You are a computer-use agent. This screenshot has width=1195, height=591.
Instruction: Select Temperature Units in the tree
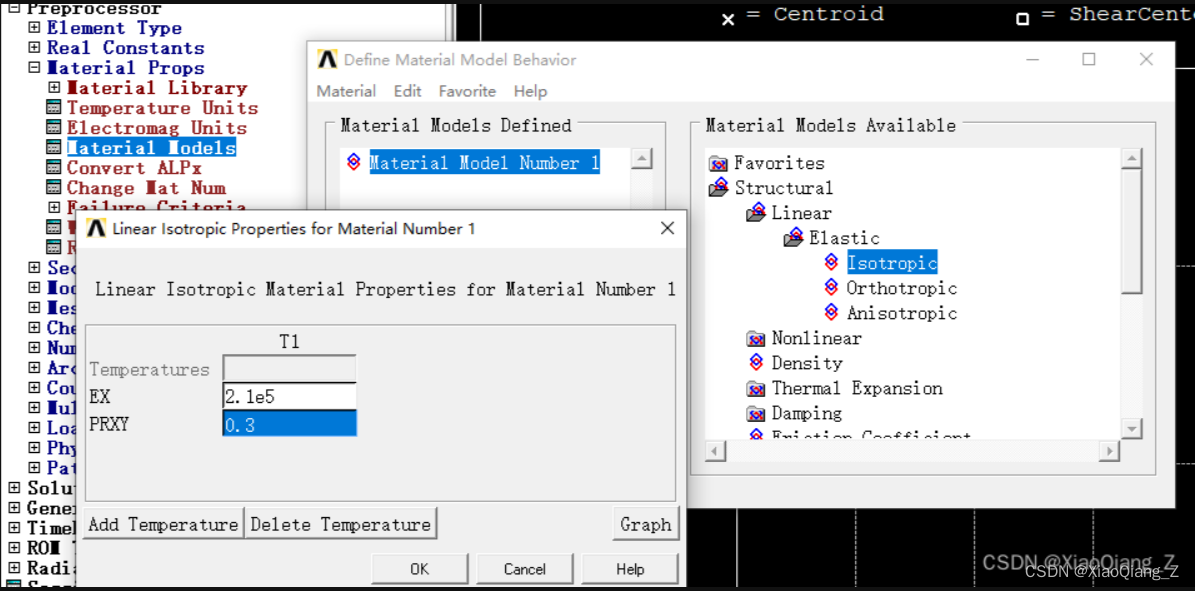coord(162,108)
